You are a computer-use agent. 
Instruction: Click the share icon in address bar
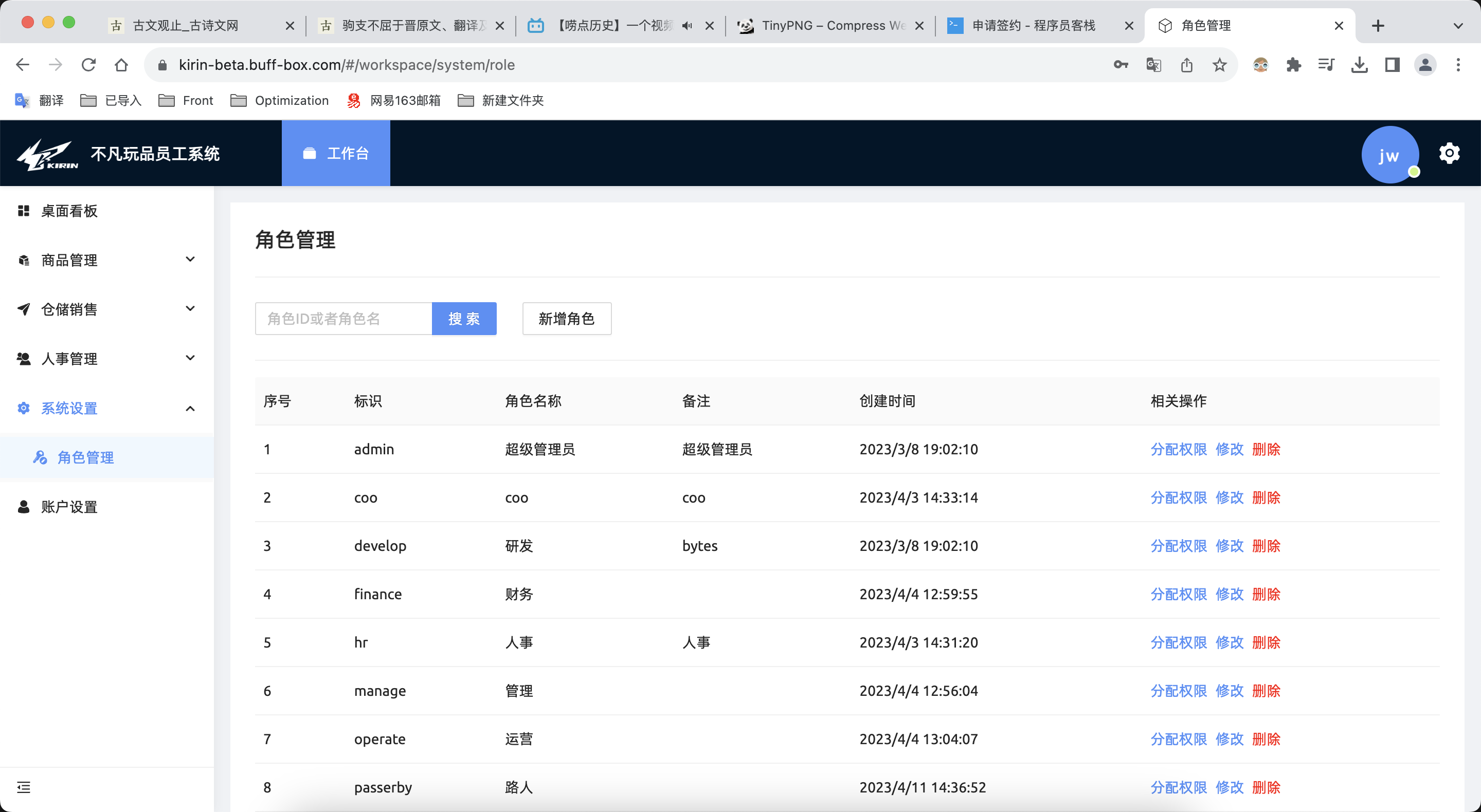click(x=1187, y=64)
